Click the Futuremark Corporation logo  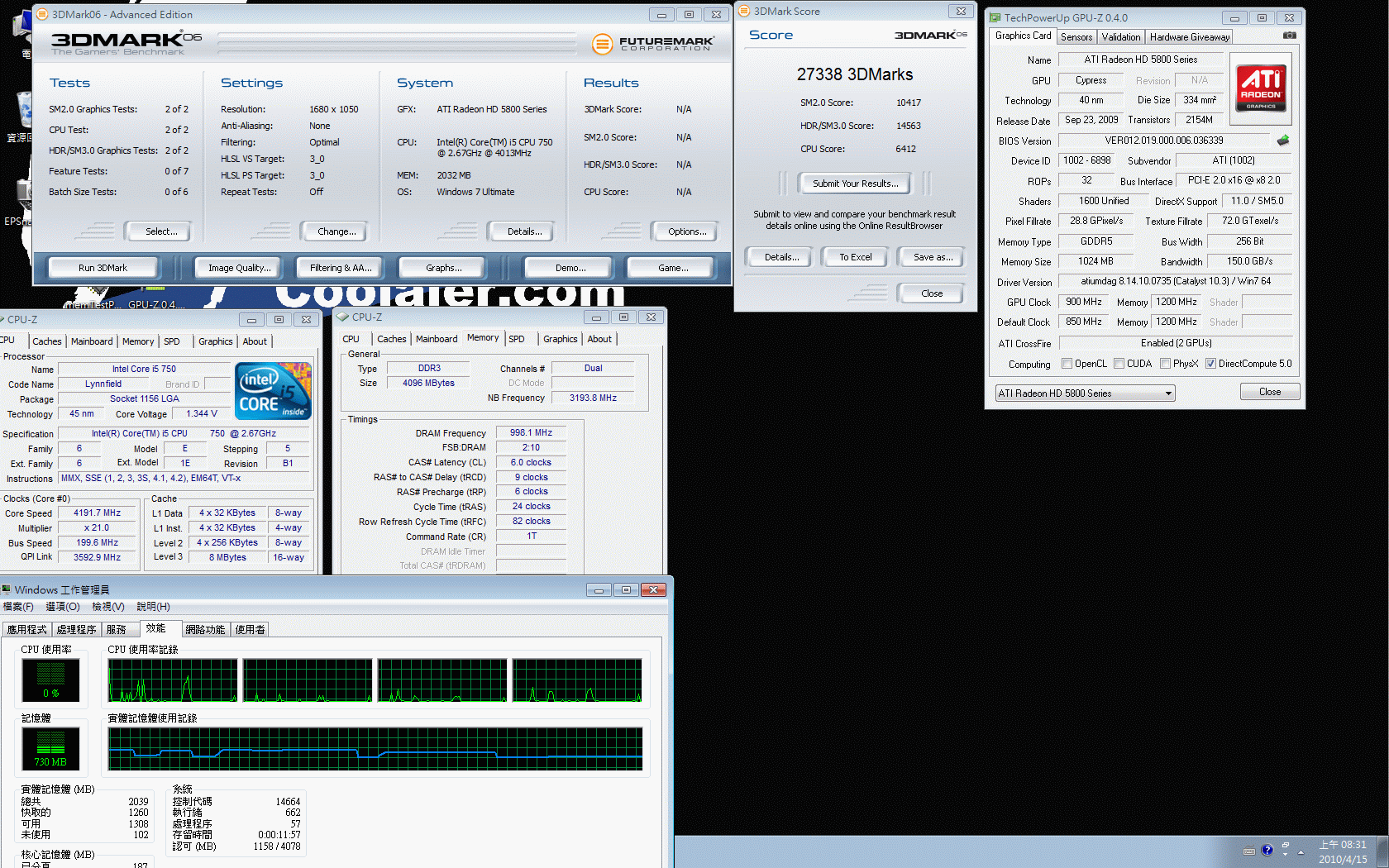(x=653, y=44)
